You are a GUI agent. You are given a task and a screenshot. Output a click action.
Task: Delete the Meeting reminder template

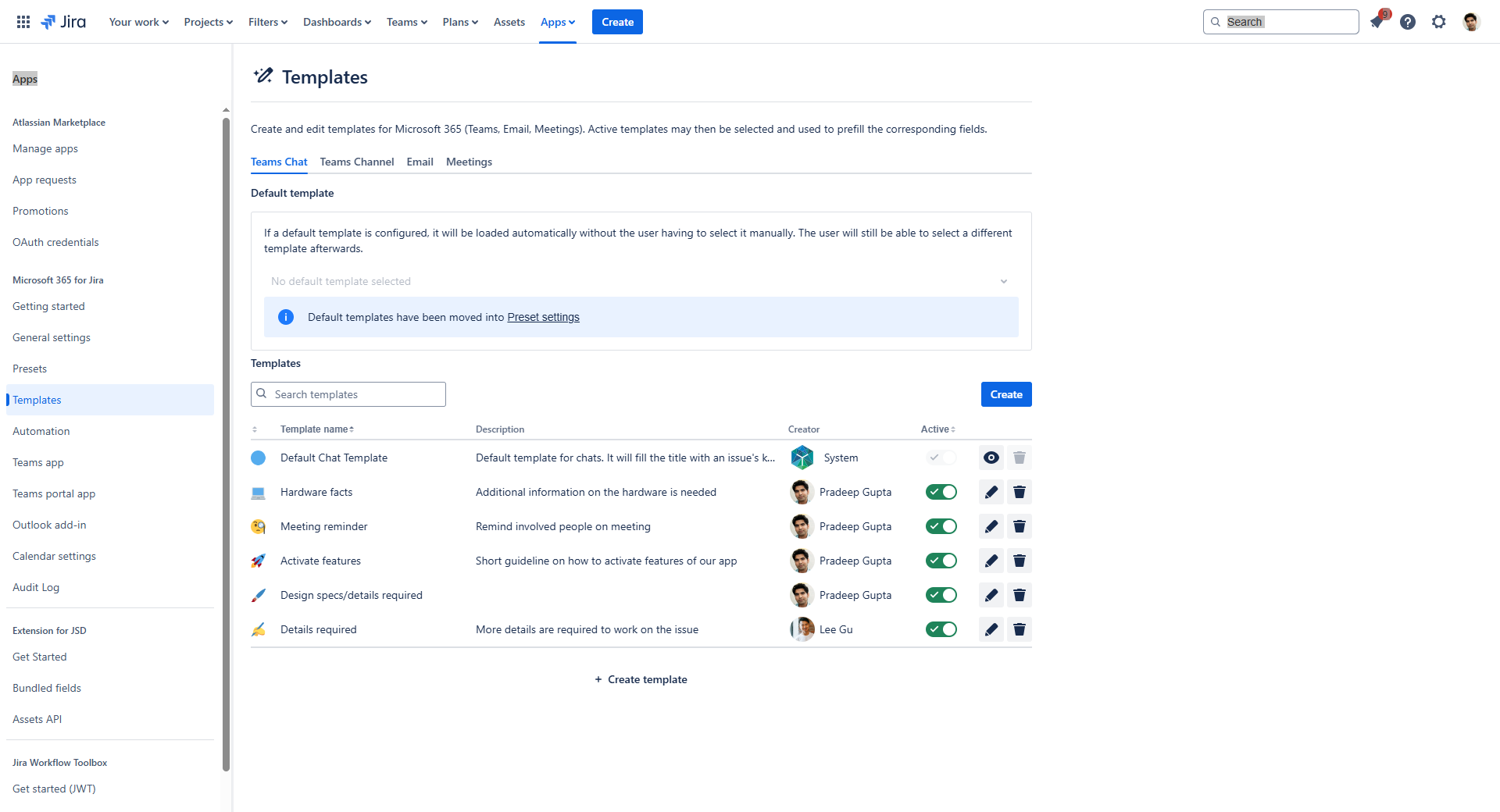[1020, 526]
